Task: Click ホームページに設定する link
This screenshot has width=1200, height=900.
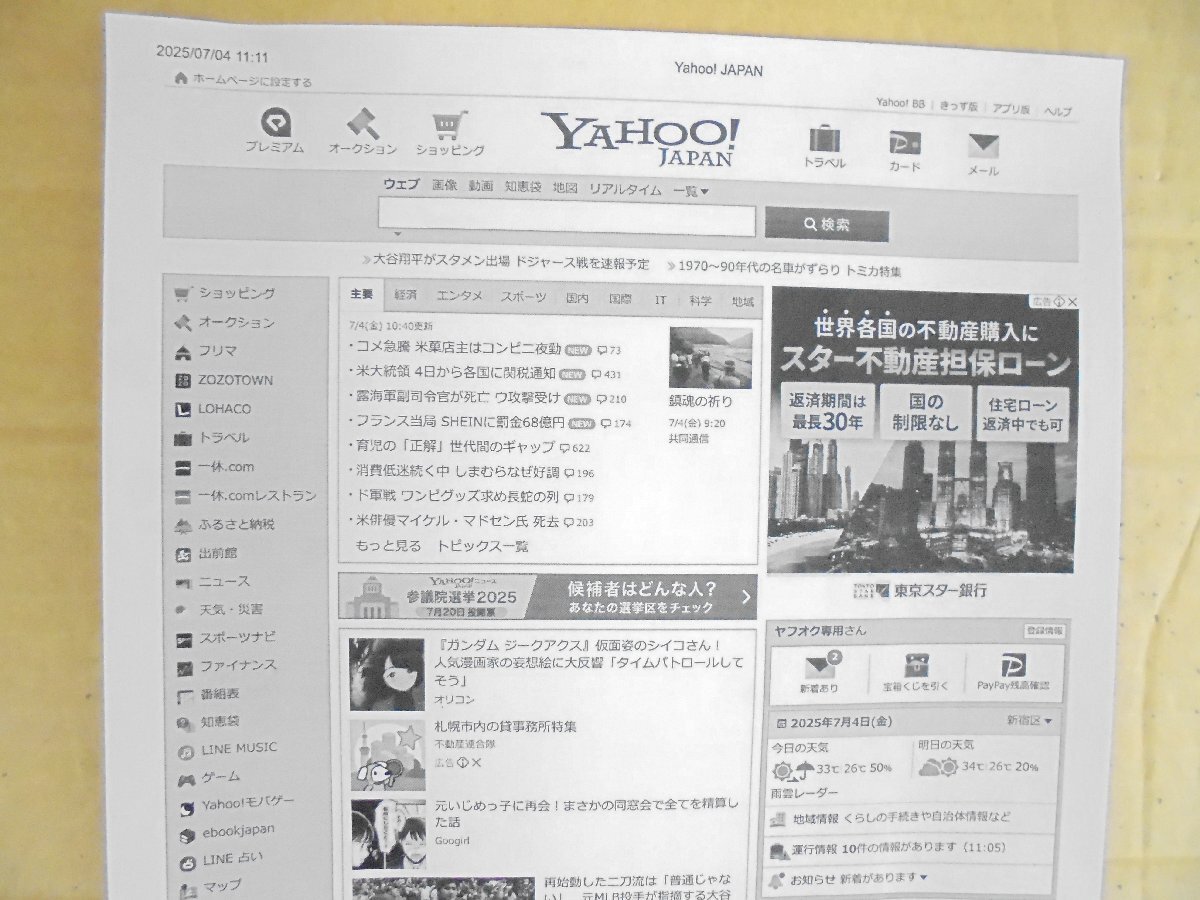Action: coord(252,82)
